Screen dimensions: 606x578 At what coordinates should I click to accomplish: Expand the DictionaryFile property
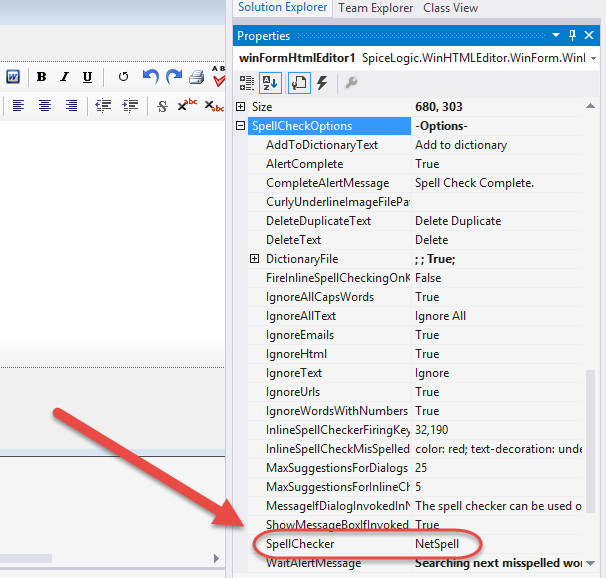(254, 259)
